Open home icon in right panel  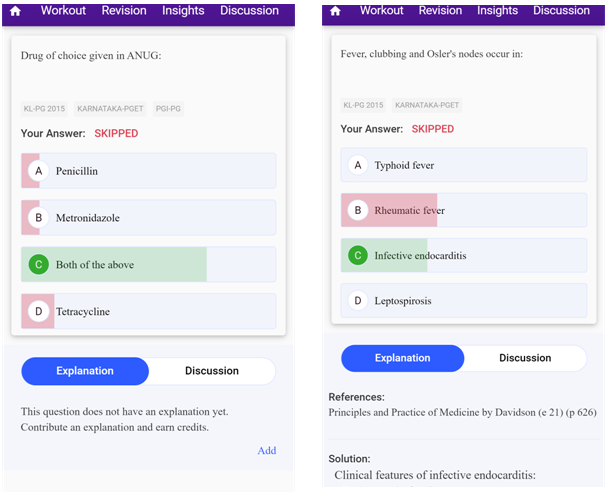tap(335, 11)
